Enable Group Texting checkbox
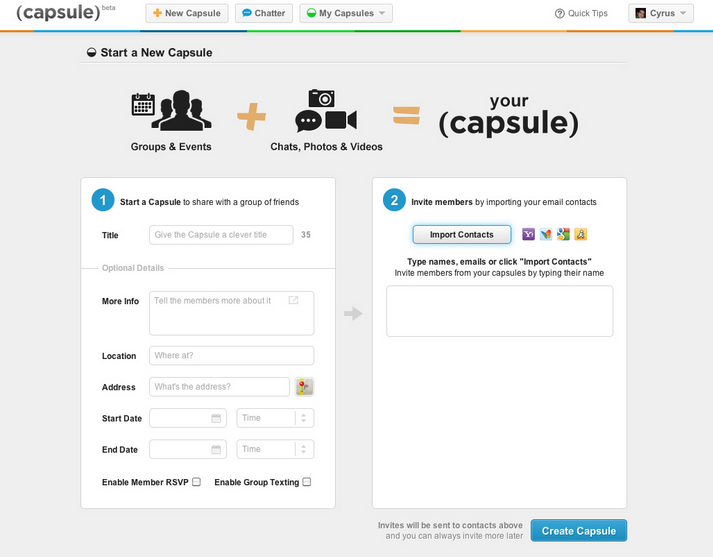The width and height of the screenshot is (713, 557). [x=307, y=482]
